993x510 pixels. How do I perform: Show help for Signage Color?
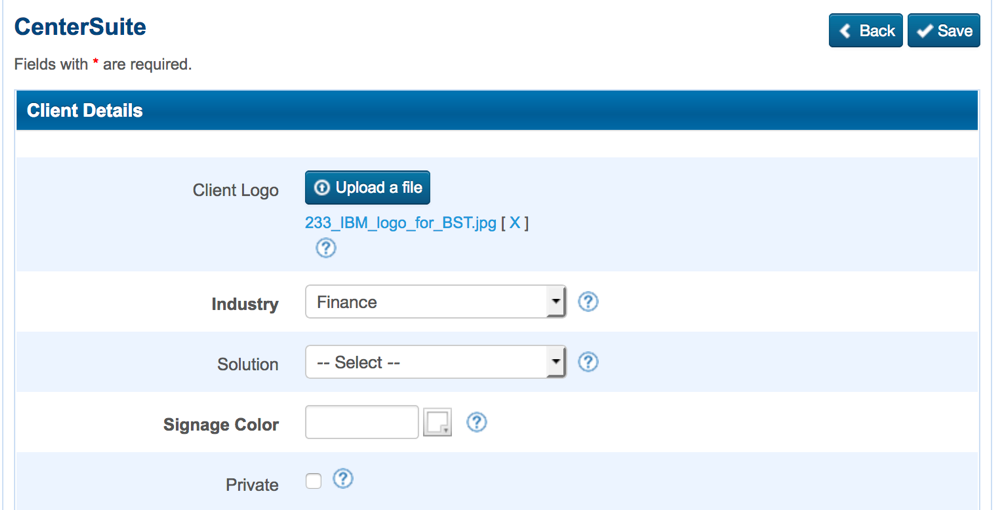click(x=477, y=422)
